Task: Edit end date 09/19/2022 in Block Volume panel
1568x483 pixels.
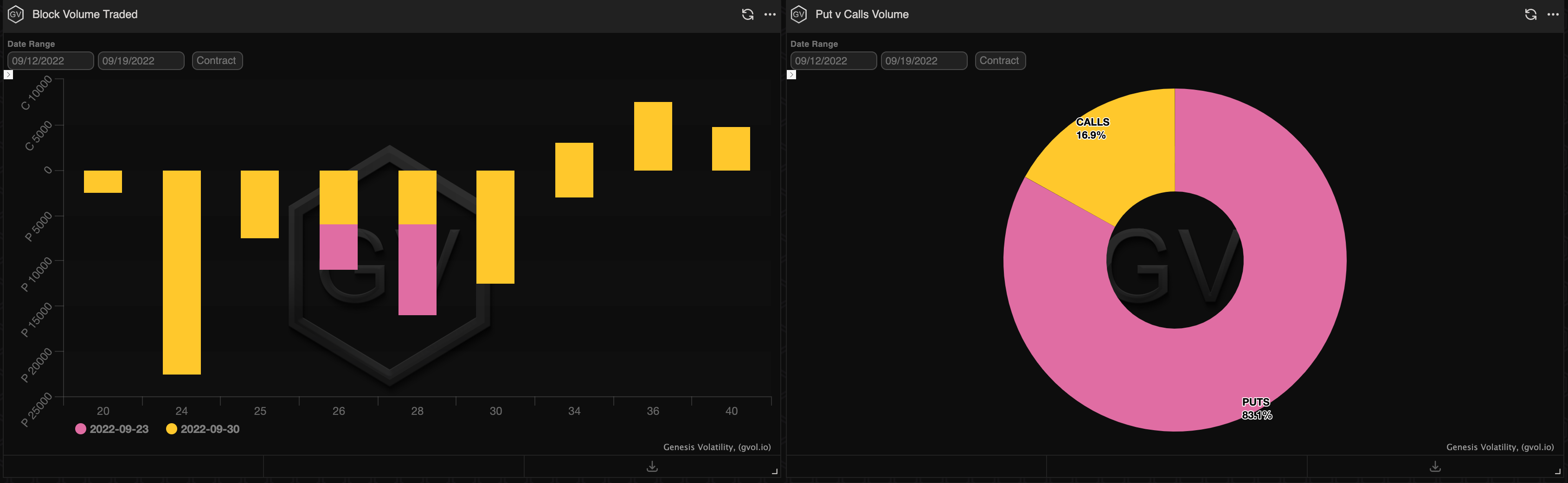Action: (141, 61)
